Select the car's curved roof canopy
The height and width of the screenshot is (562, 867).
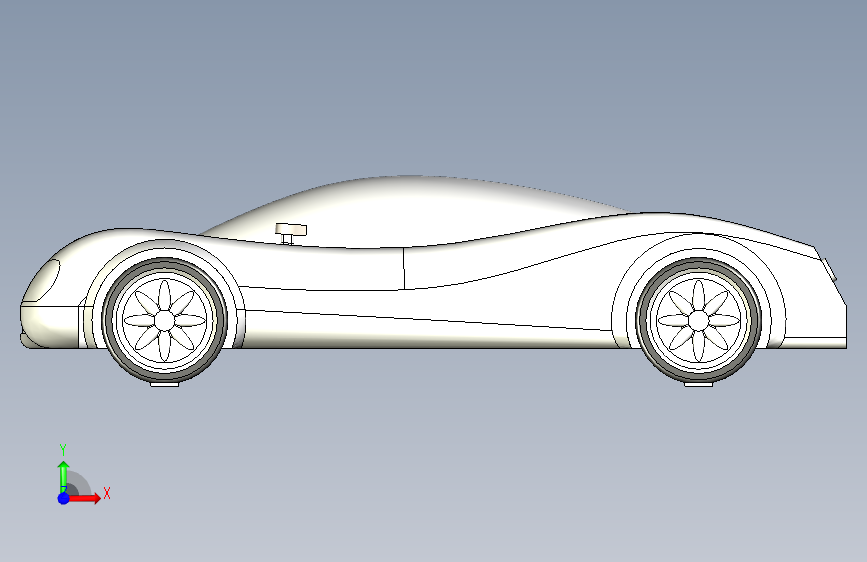pos(415,213)
